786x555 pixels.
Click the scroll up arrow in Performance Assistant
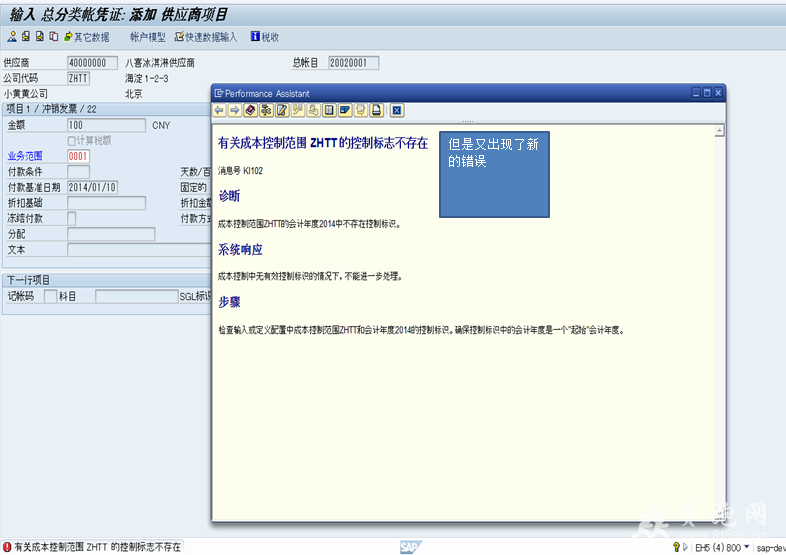click(719, 131)
